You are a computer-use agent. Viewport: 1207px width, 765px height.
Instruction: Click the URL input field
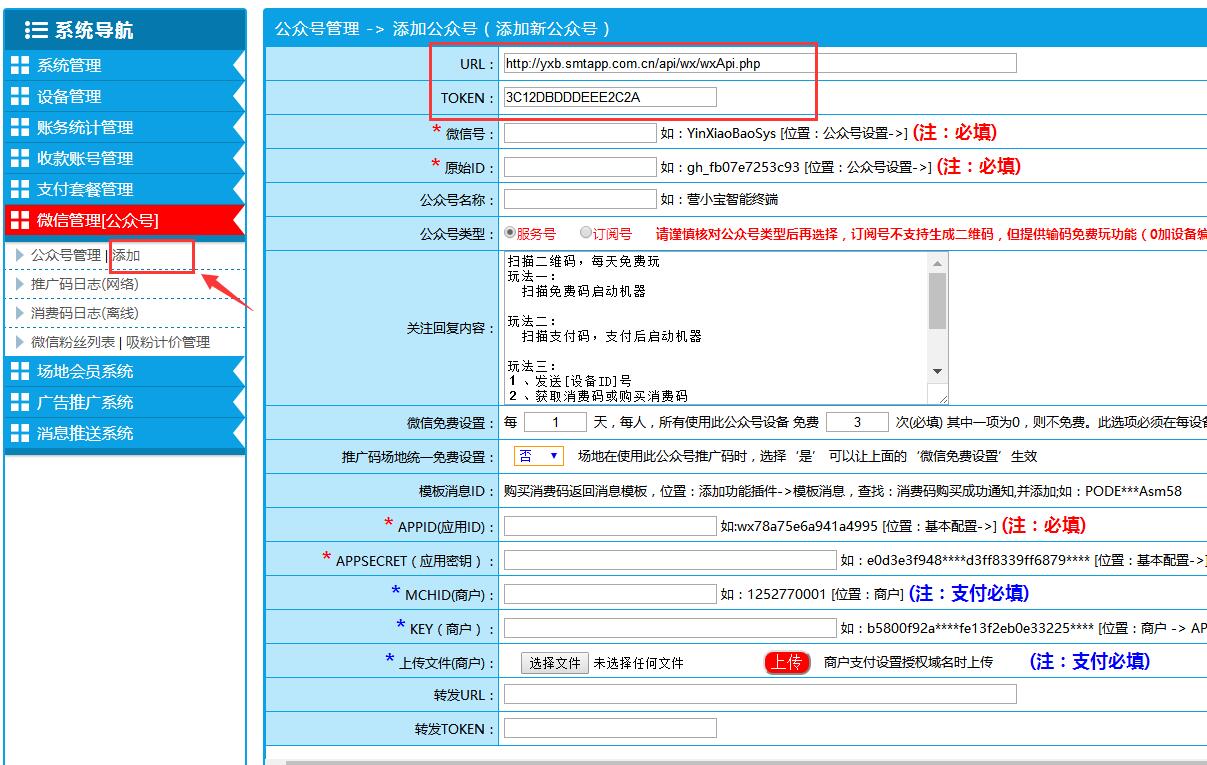point(760,63)
